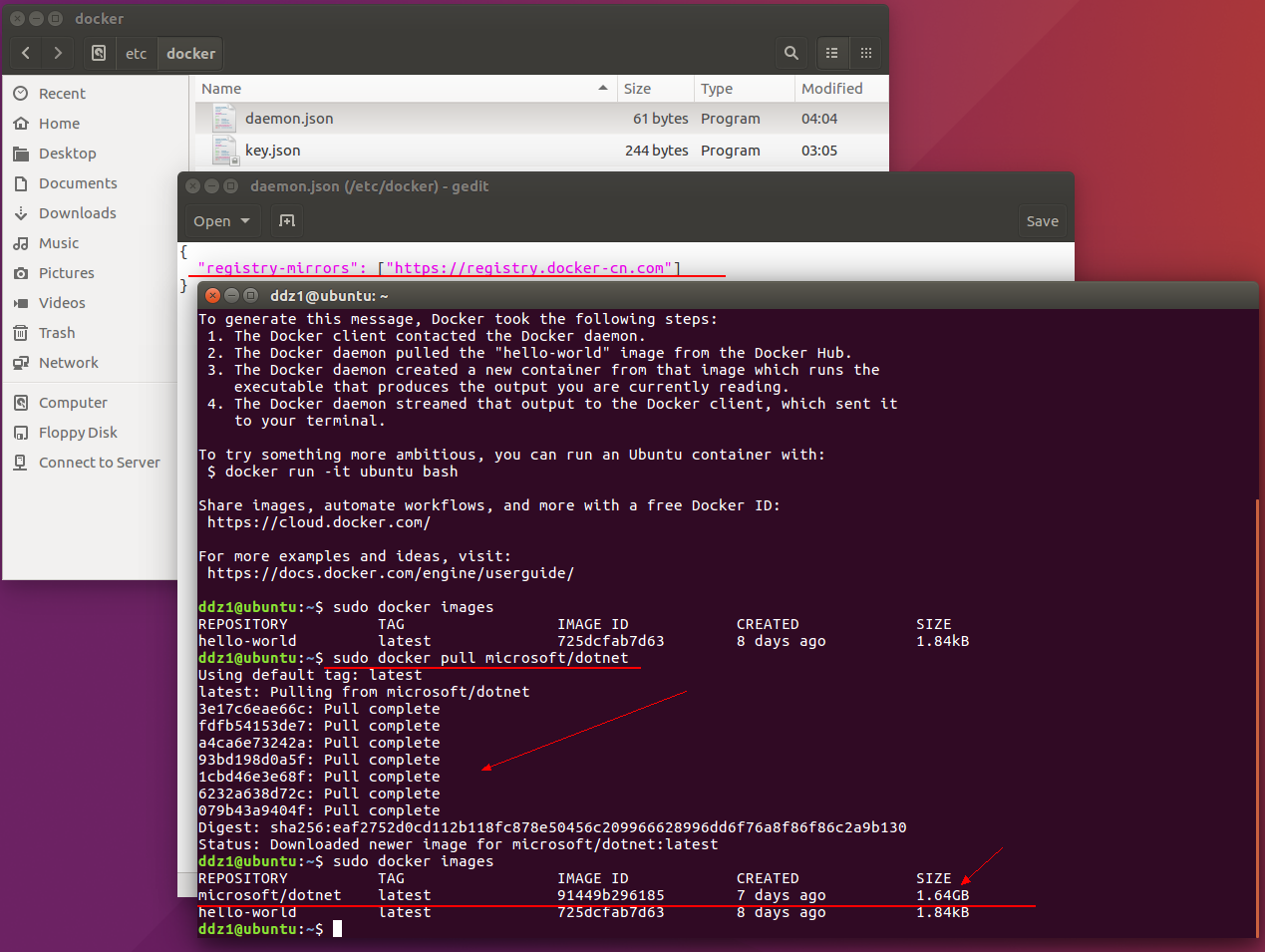
Task: Click the 244 bytes size cell
Action: [x=656, y=151]
